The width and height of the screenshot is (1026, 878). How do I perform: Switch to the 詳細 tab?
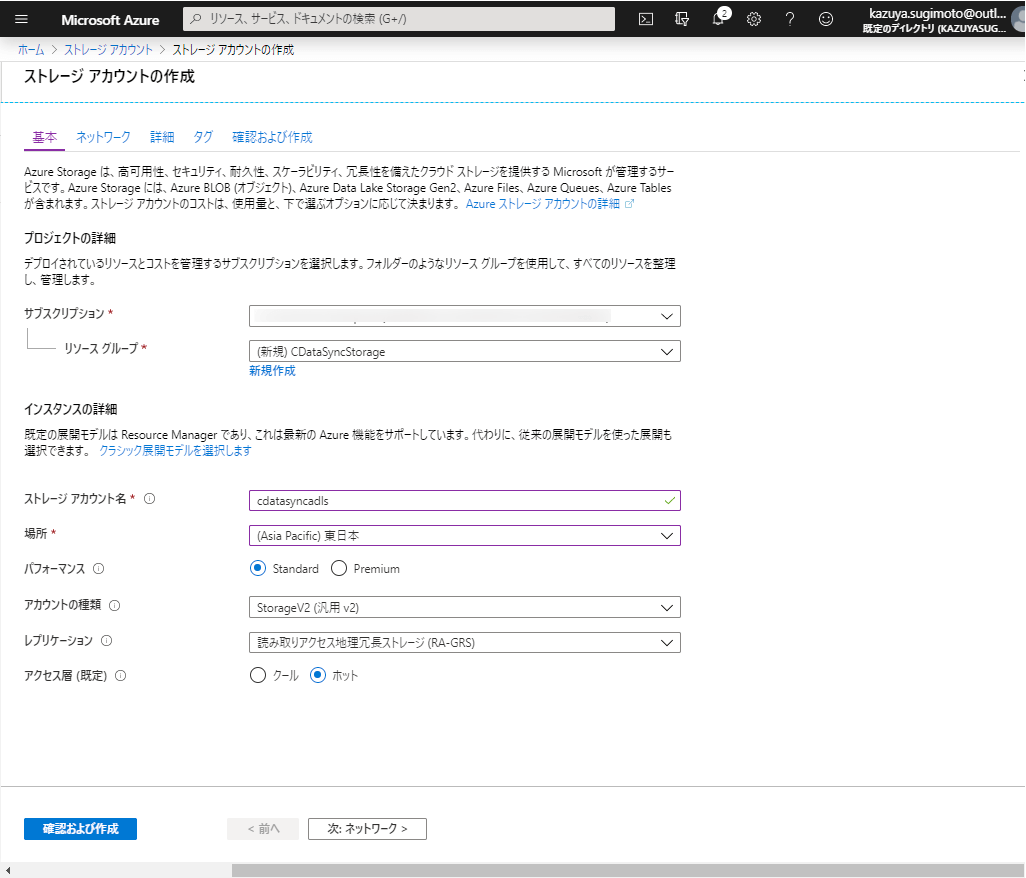(162, 137)
